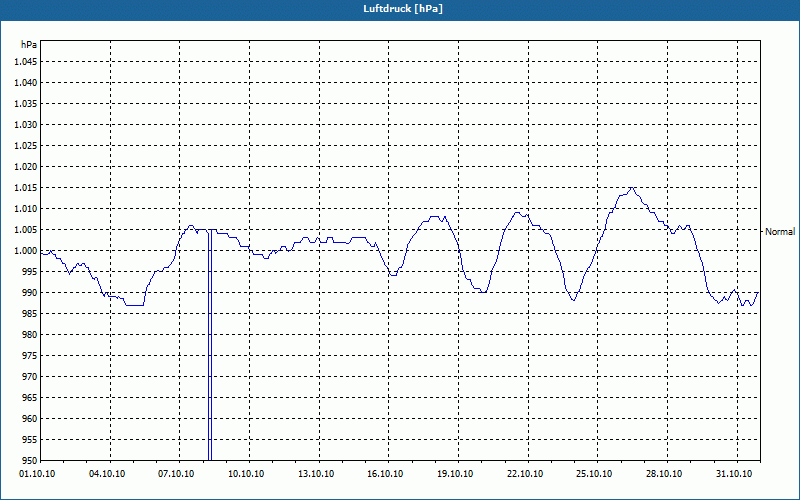The height and width of the screenshot is (500, 800).
Task: Select the 1.000 y-axis value
Action: coord(26,251)
